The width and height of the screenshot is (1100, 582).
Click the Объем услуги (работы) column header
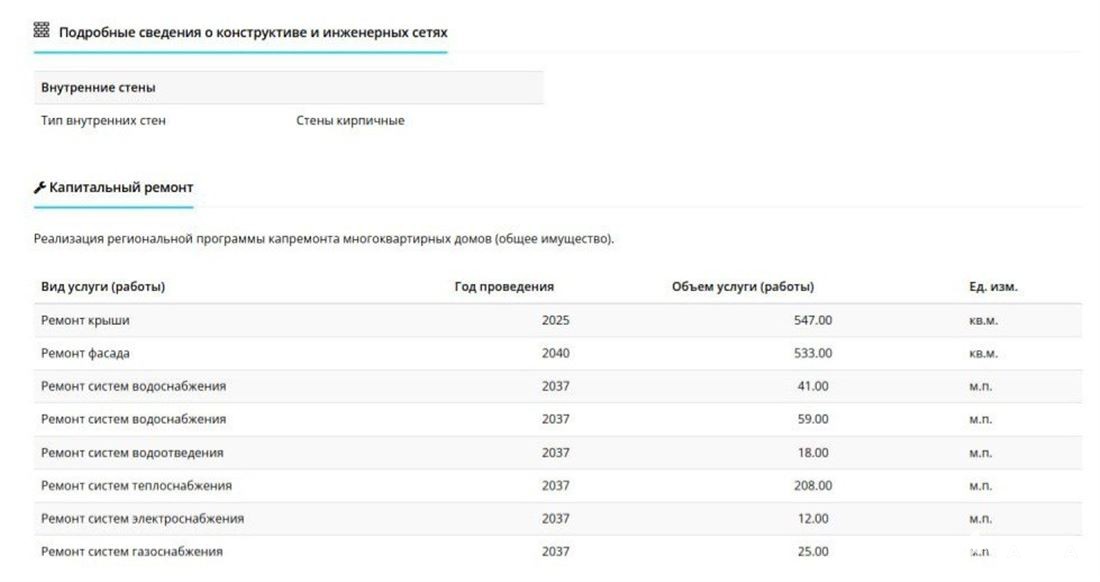tap(743, 287)
